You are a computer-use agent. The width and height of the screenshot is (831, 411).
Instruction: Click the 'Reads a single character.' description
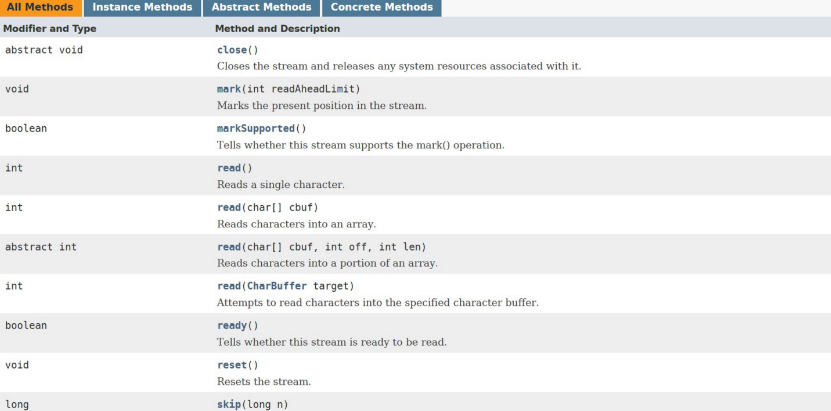pyautogui.click(x=280, y=184)
